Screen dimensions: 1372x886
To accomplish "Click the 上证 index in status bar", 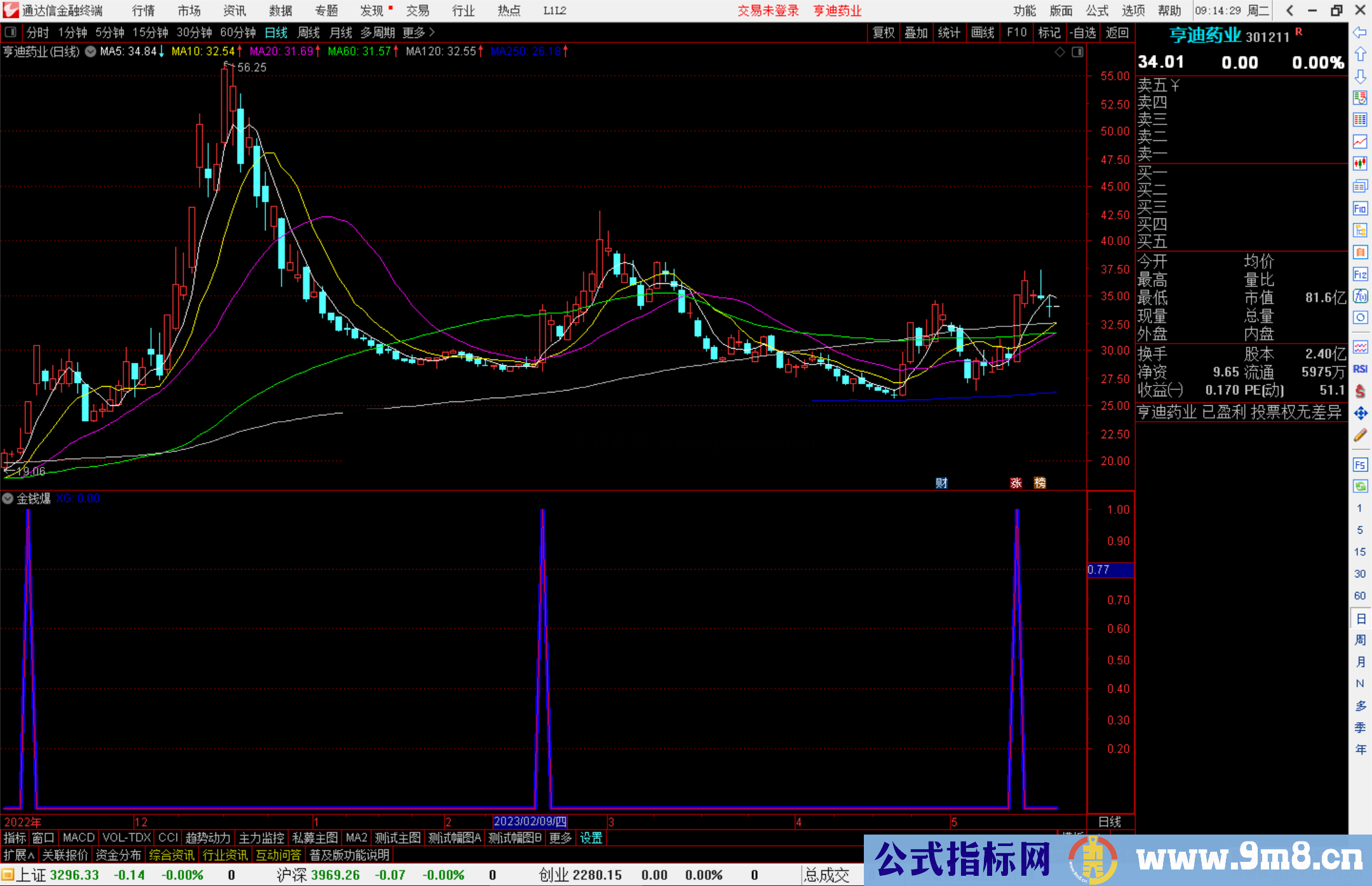I will (32, 875).
